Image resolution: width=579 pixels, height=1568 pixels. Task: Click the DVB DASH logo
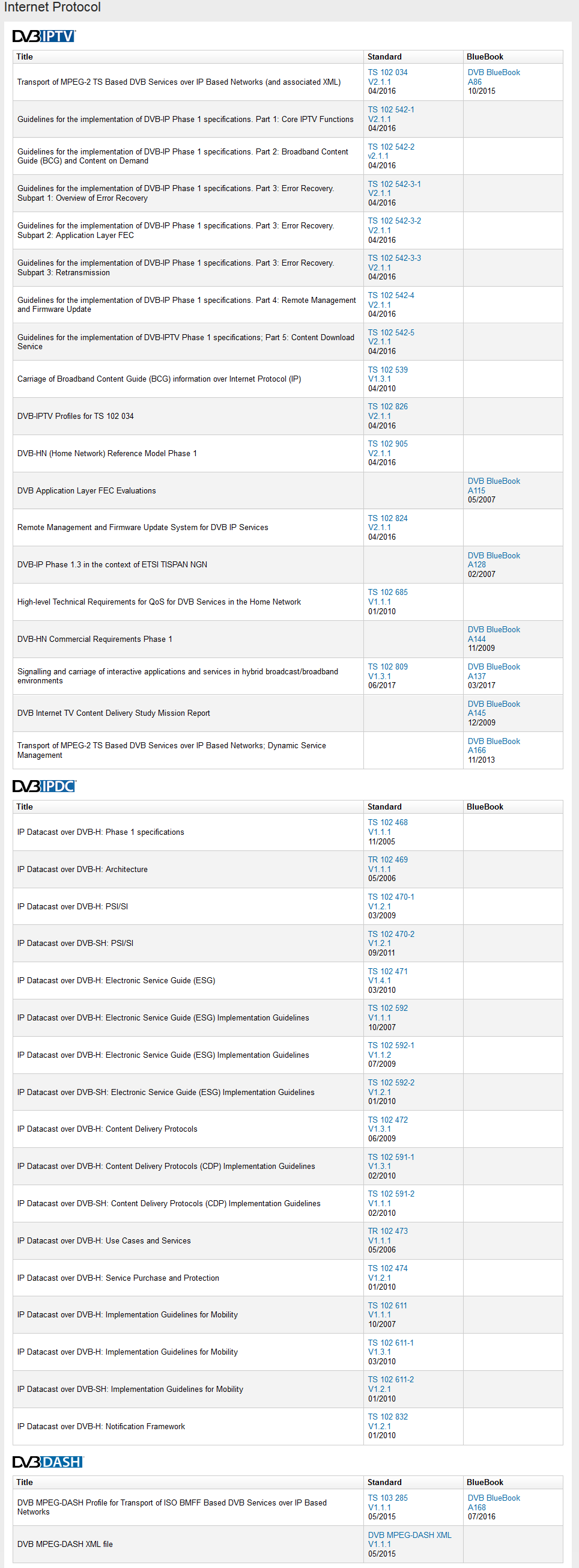(x=47, y=1462)
